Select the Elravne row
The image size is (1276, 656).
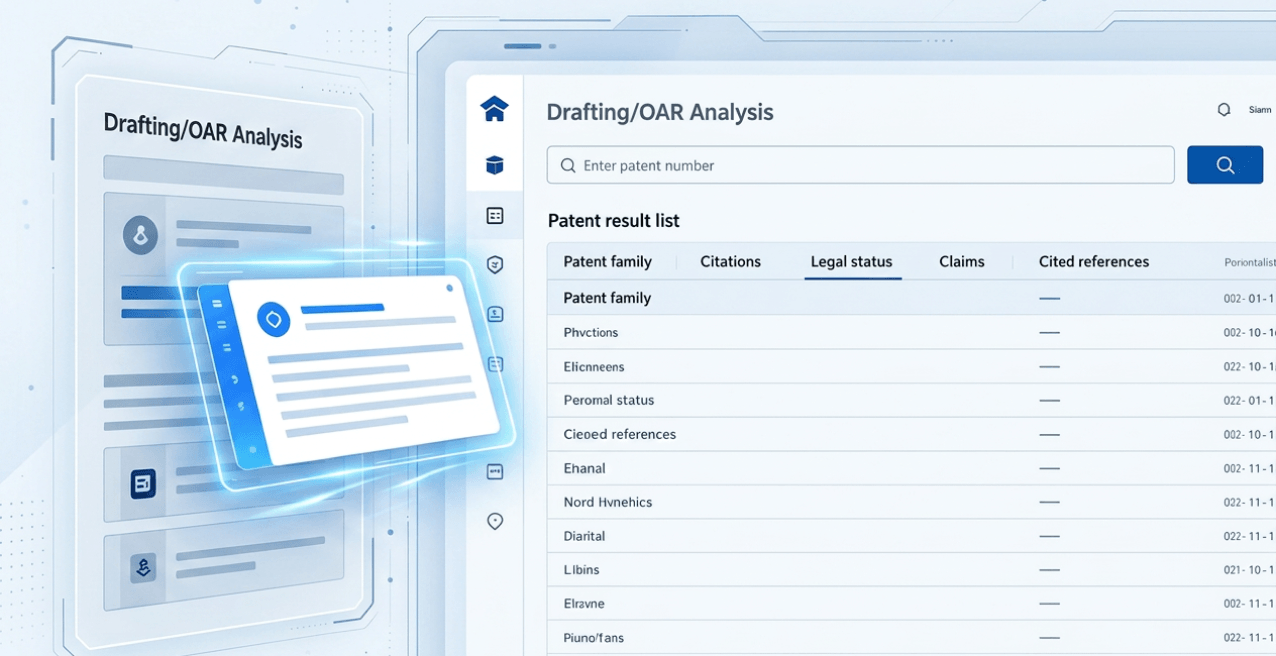[x=911, y=604]
